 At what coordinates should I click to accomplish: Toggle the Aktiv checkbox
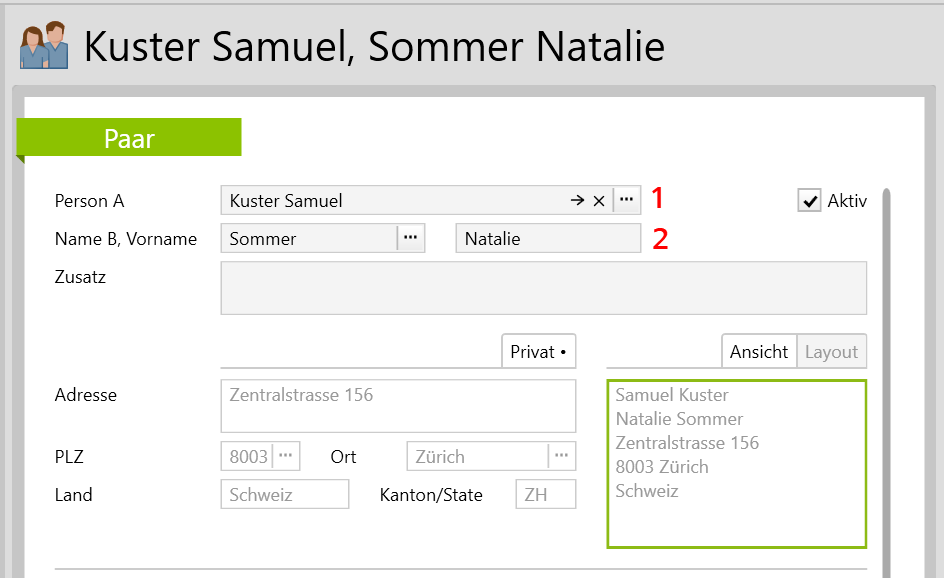(809, 201)
